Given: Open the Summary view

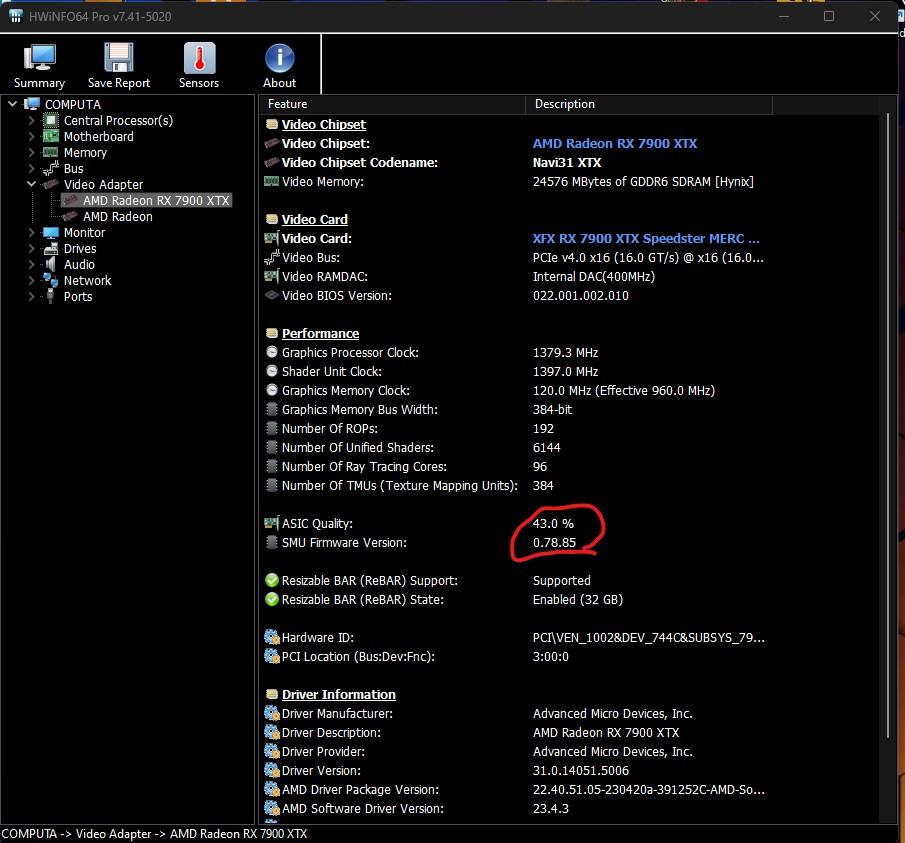Looking at the screenshot, I should pos(39,66).
